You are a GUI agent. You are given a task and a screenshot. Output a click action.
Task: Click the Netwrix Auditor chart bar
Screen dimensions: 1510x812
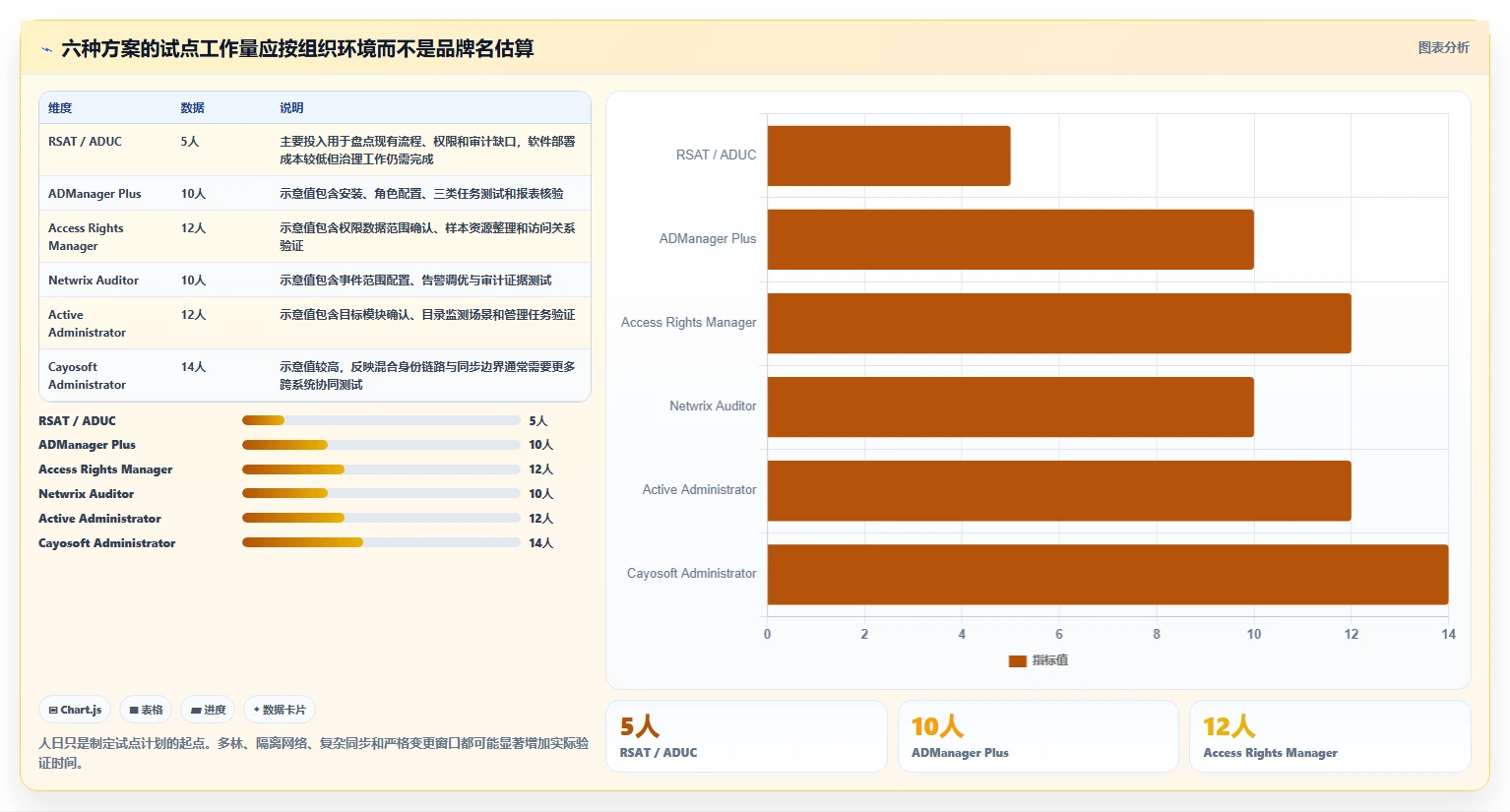tap(1011, 406)
